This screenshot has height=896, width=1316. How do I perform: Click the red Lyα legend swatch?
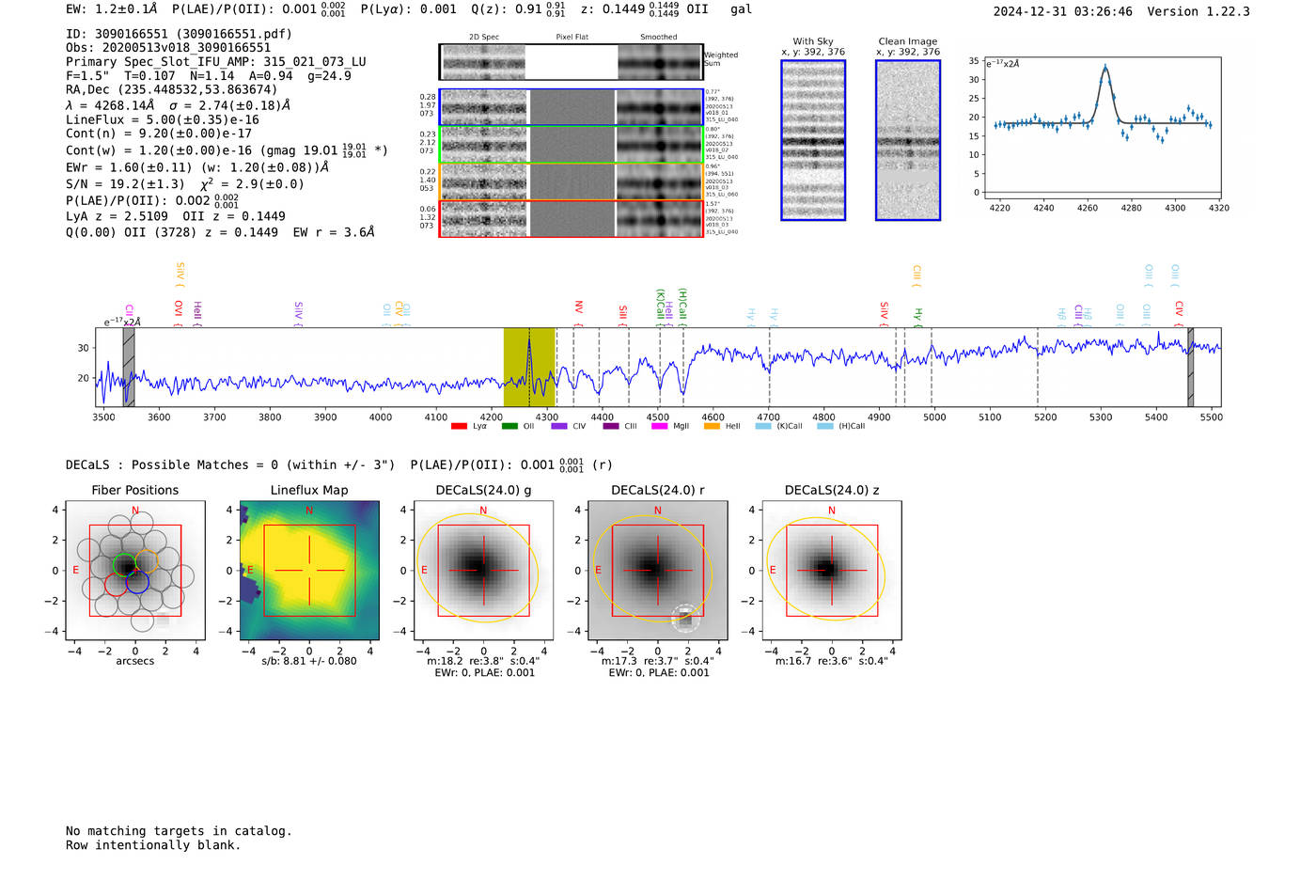[x=459, y=427]
